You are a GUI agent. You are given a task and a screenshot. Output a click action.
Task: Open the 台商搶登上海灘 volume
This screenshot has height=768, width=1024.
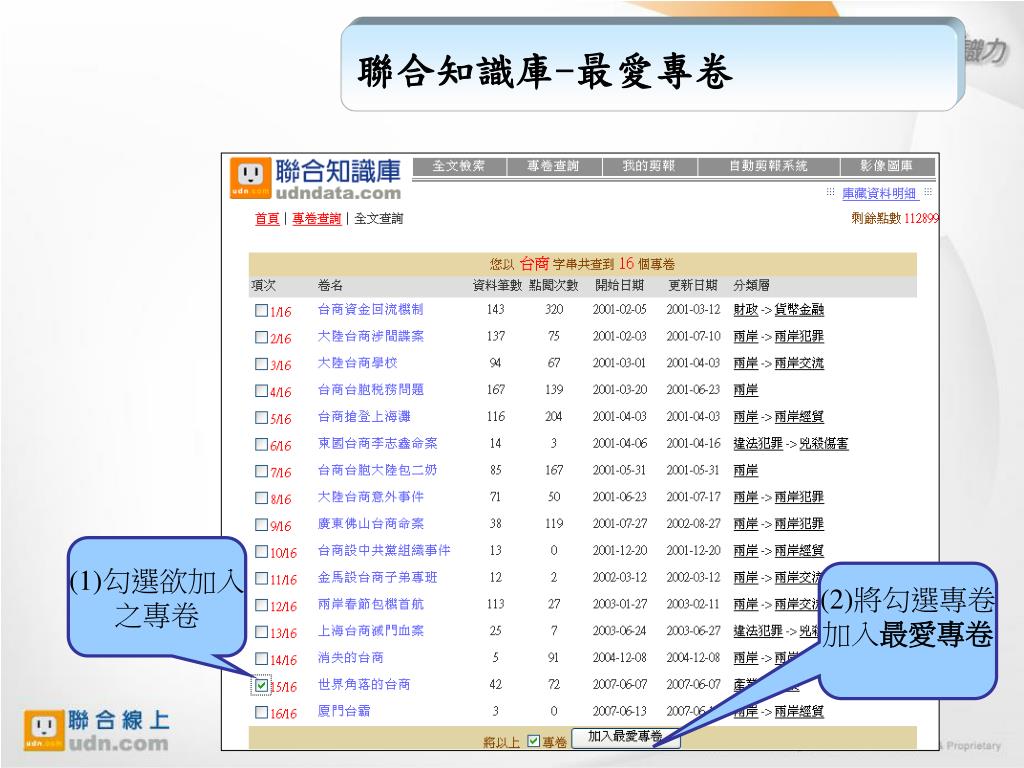364,417
